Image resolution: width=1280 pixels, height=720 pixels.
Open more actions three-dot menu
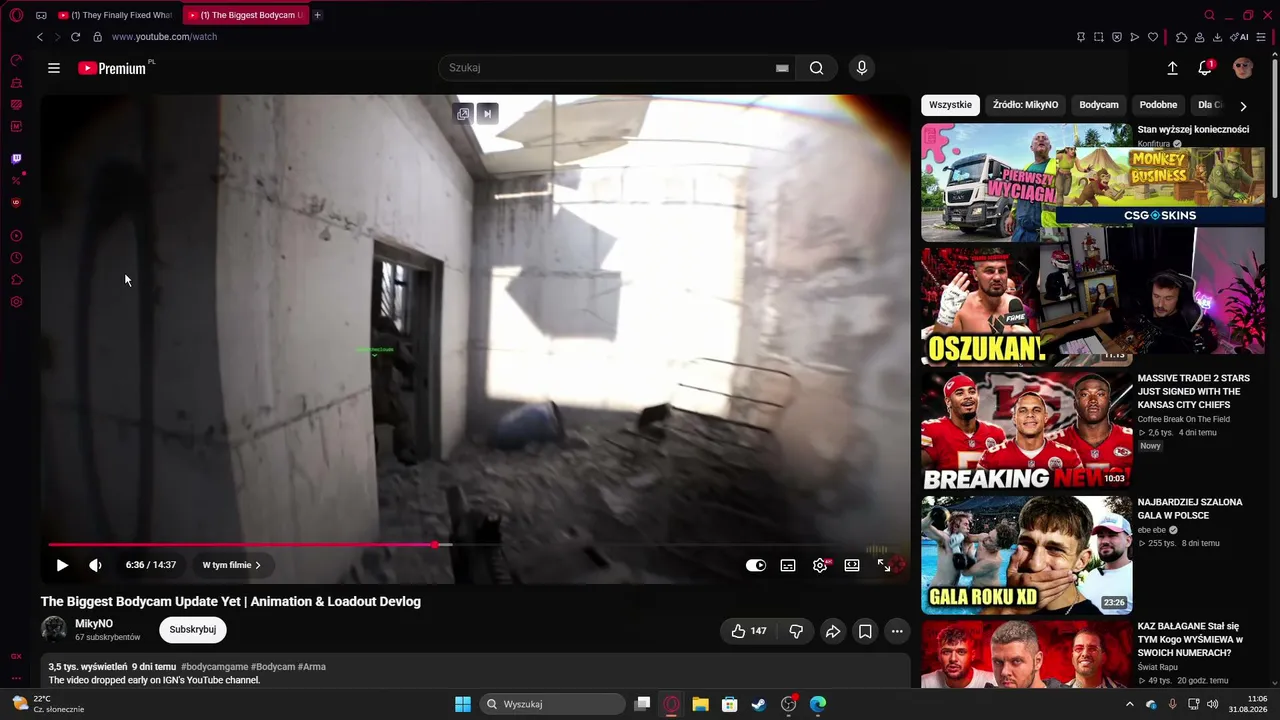[897, 631]
